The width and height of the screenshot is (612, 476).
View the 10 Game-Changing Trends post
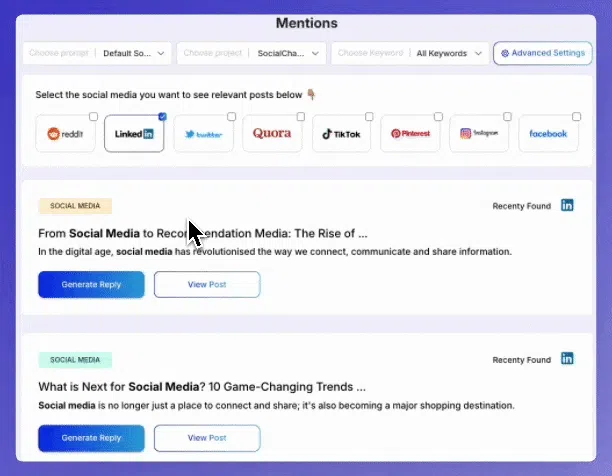coord(207,438)
